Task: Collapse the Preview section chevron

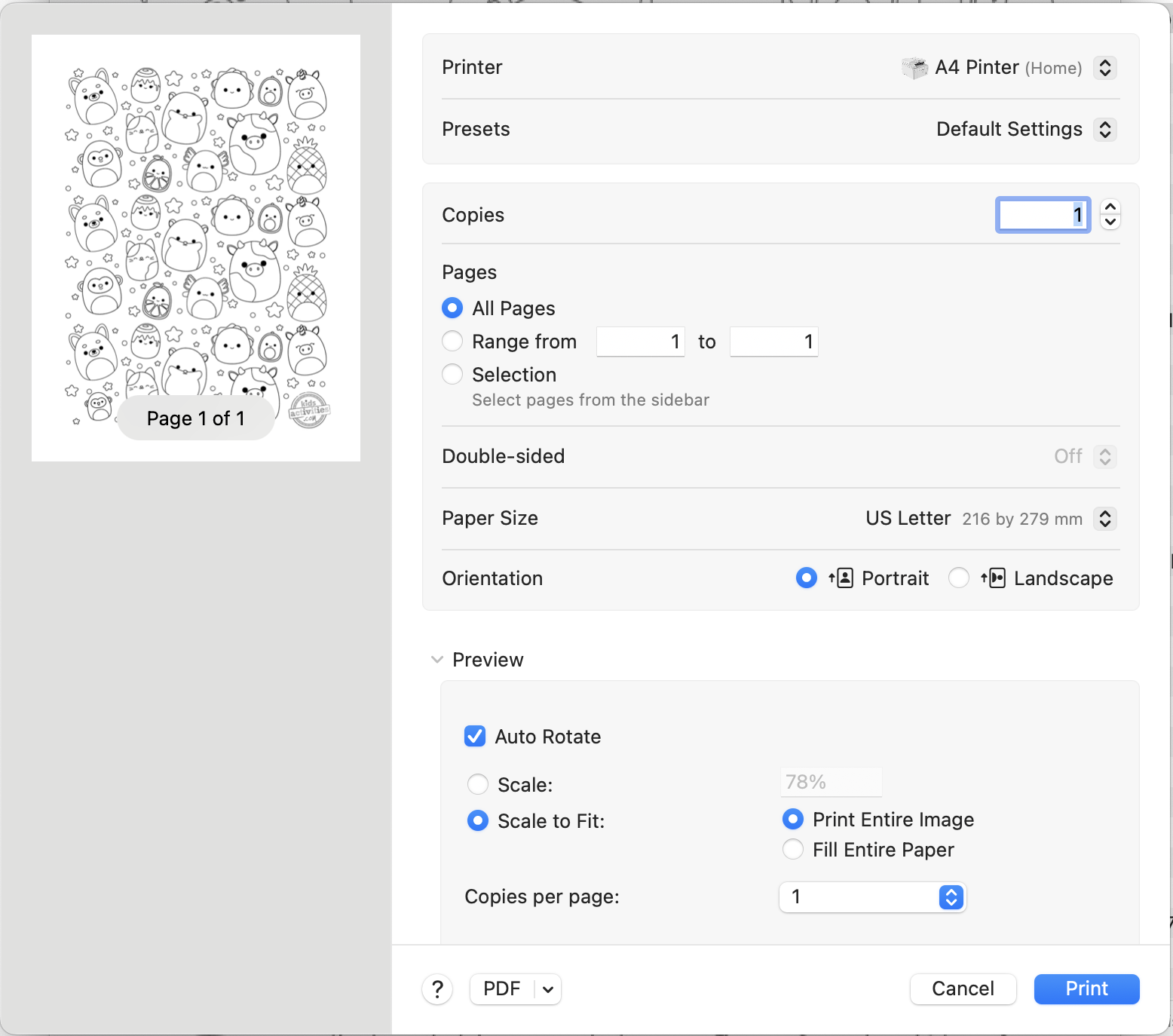Action: [x=437, y=660]
